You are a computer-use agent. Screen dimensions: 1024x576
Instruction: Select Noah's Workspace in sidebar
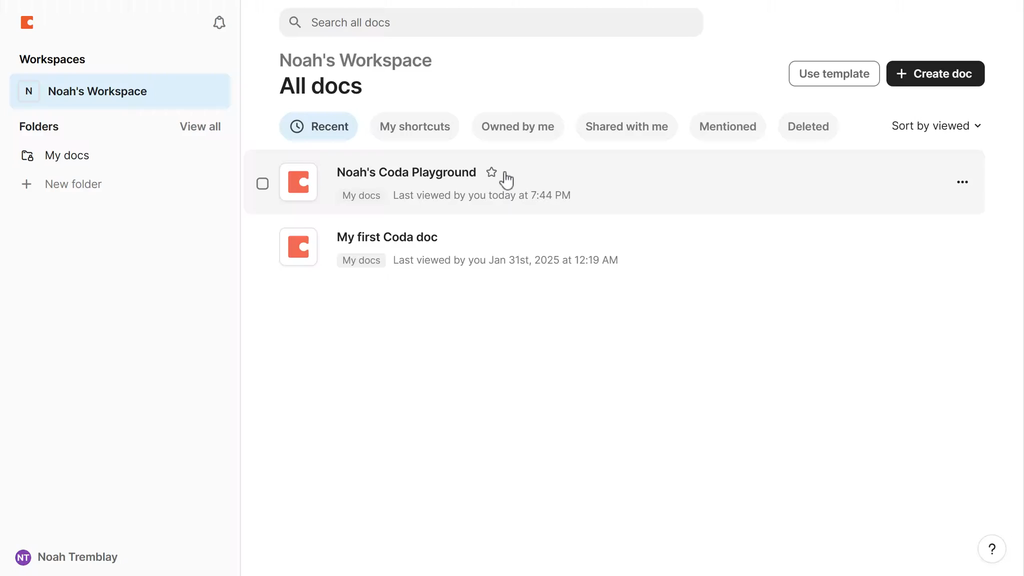pyautogui.click(x=120, y=91)
